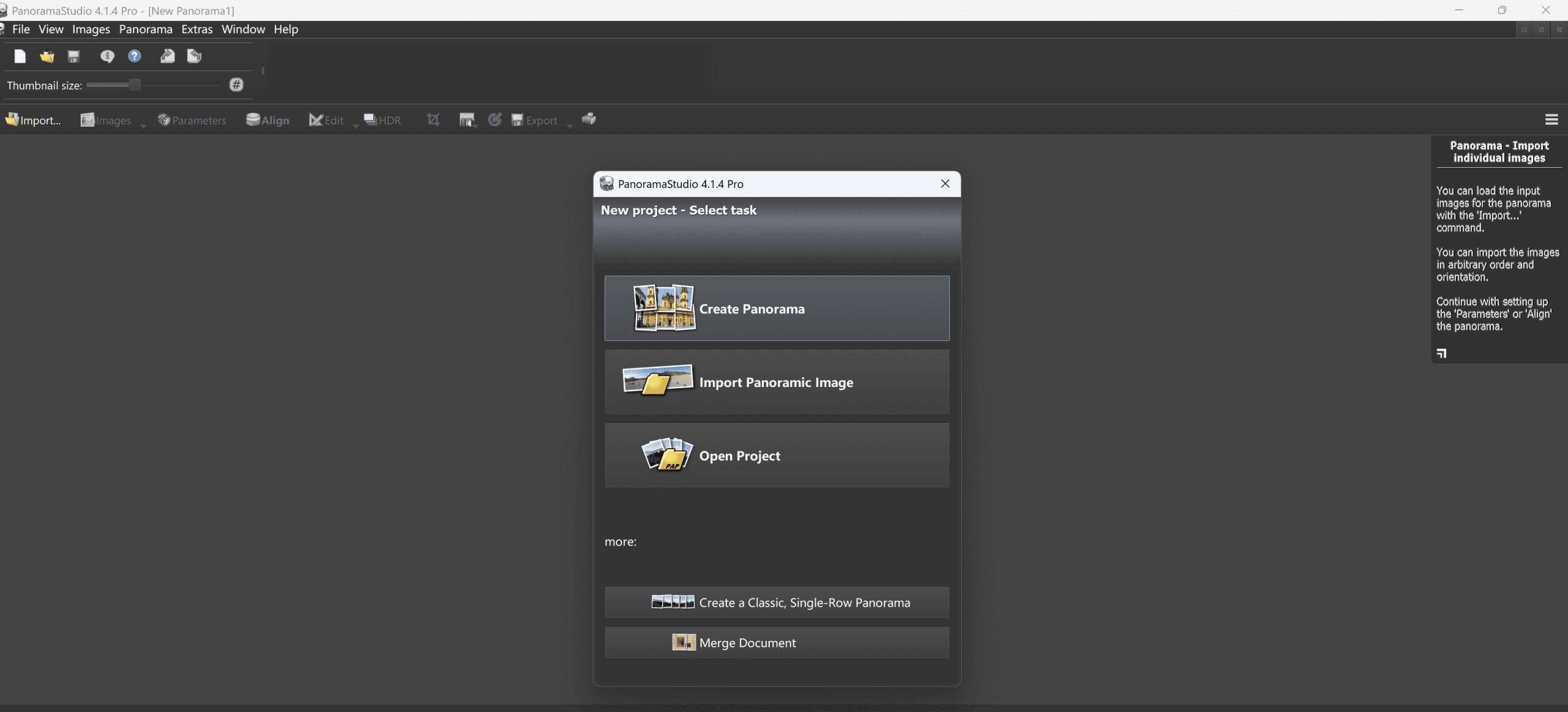This screenshot has width=1568, height=712.
Task: Click the 'Thumbnail size:' label
Action: pyautogui.click(x=44, y=86)
